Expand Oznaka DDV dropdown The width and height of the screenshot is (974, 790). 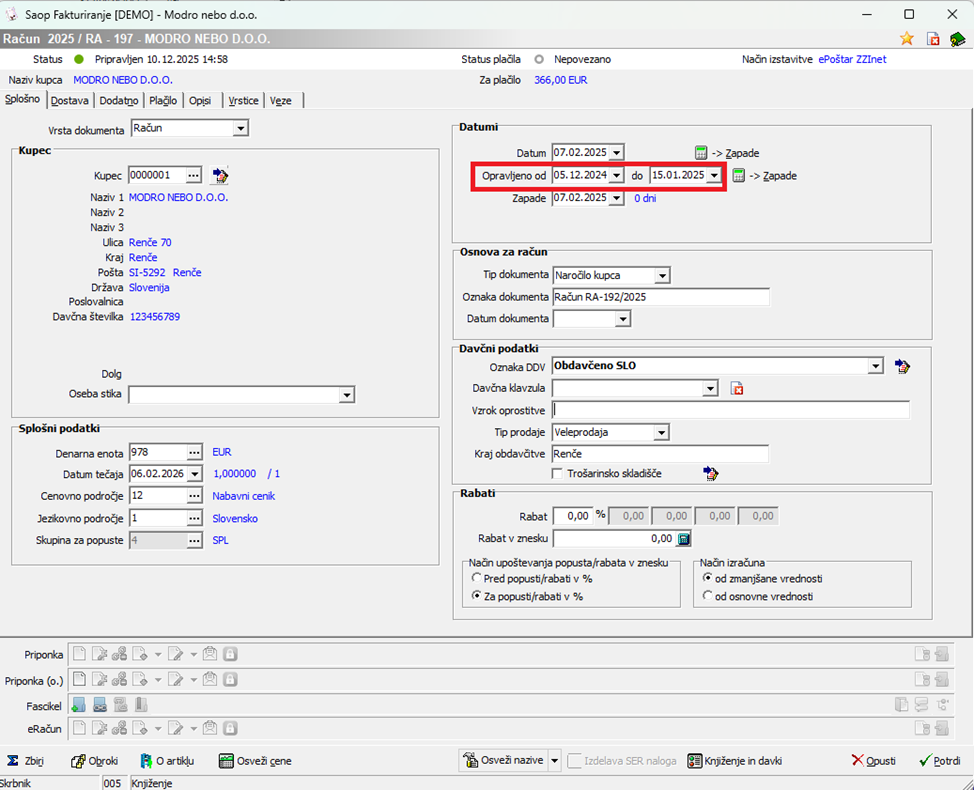pos(875,366)
